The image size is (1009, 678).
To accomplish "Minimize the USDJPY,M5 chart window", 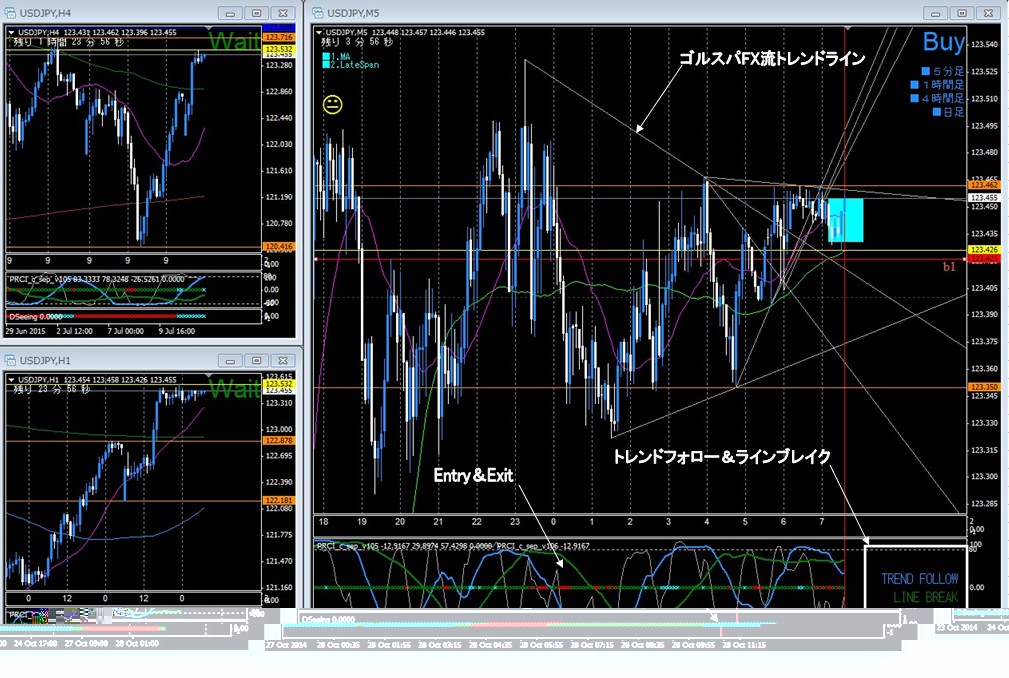I will [x=936, y=13].
